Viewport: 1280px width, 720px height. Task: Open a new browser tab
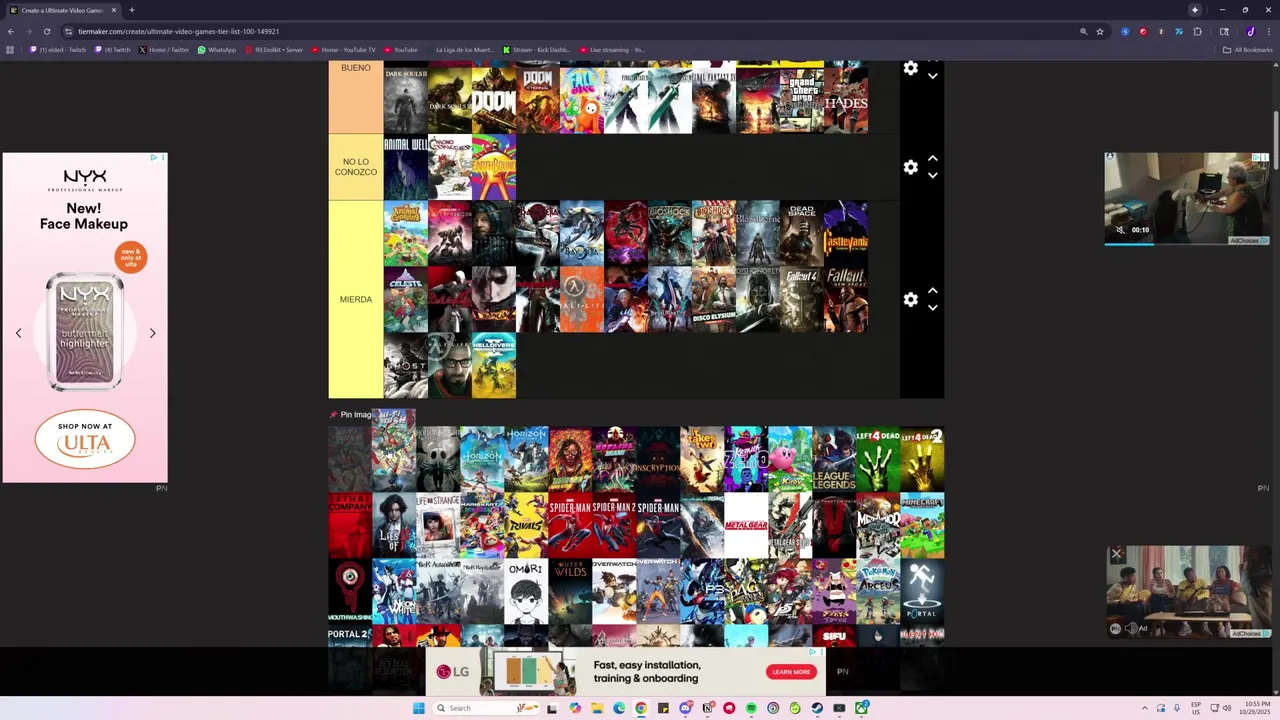(x=131, y=10)
